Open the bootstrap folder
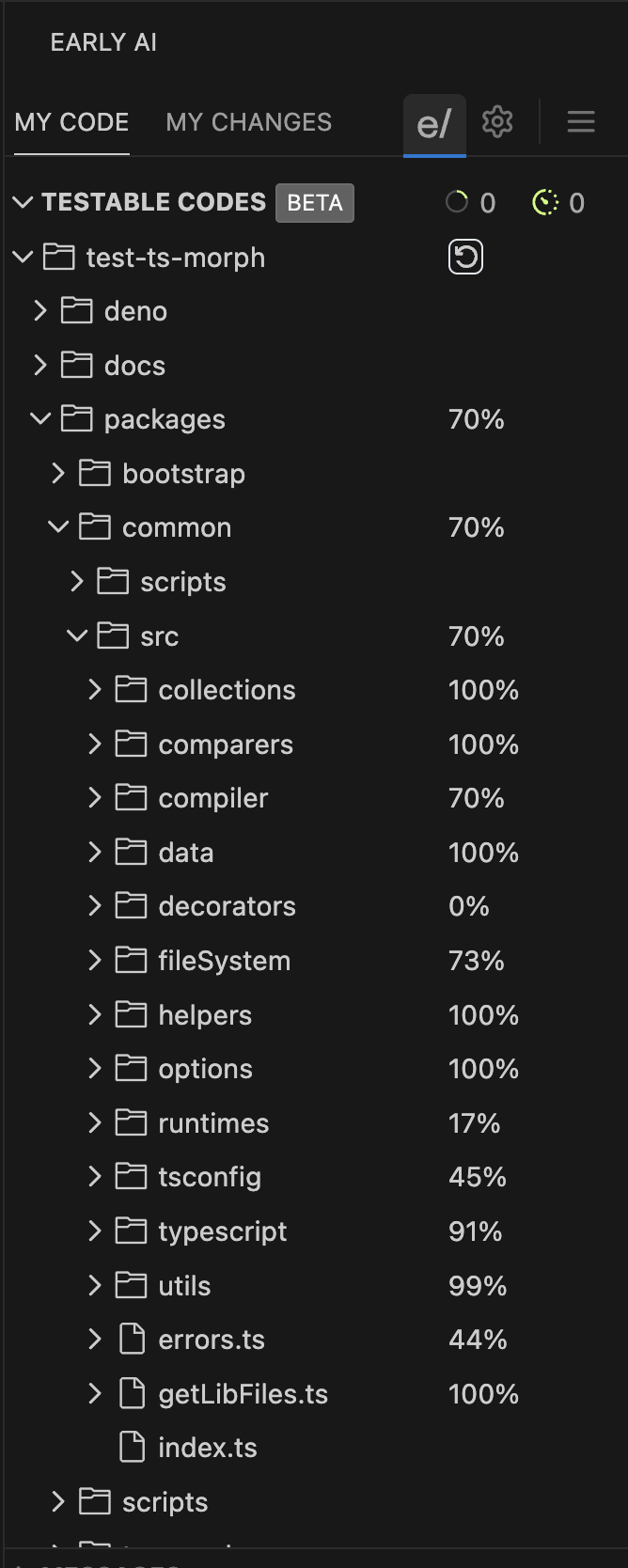628x1568 pixels. point(183,474)
